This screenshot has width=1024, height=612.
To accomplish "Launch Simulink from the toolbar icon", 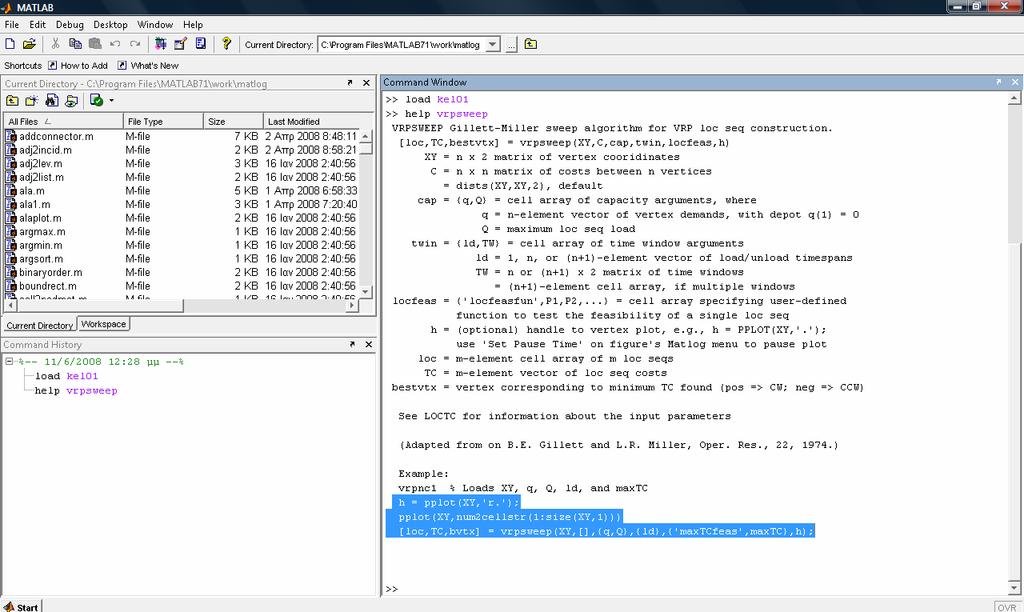I will (x=161, y=44).
